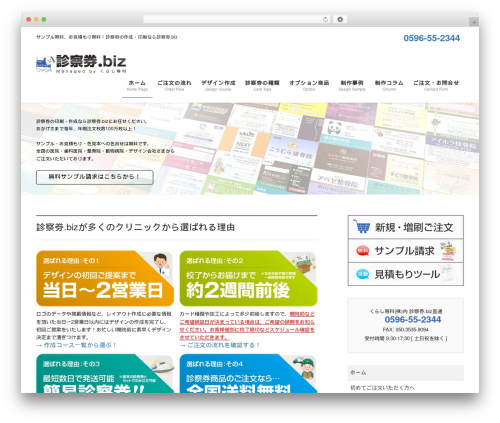Open the デザイン作成 menu item
This screenshot has height=423, width=500.
pyautogui.click(x=218, y=85)
